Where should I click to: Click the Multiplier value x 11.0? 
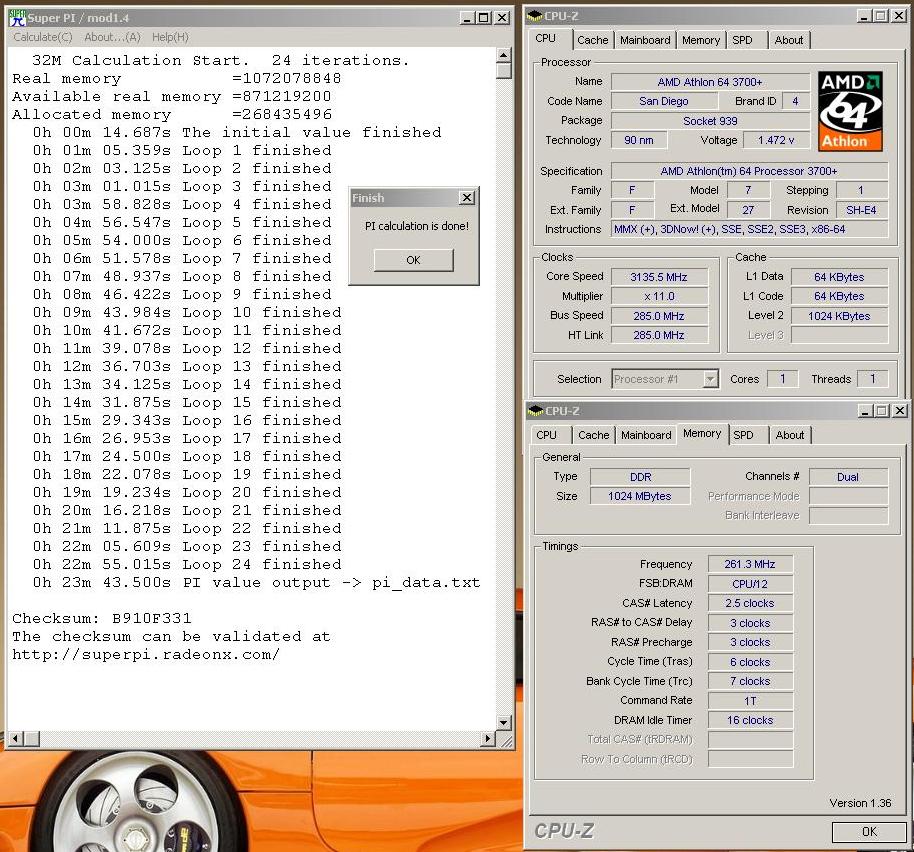click(x=659, y=297)
